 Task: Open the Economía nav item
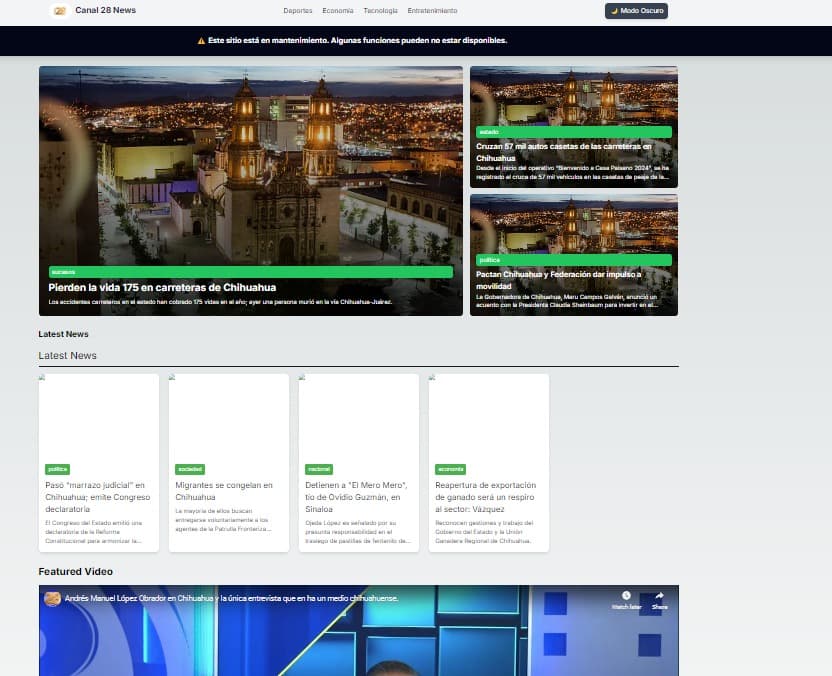(x=338, y=10)
